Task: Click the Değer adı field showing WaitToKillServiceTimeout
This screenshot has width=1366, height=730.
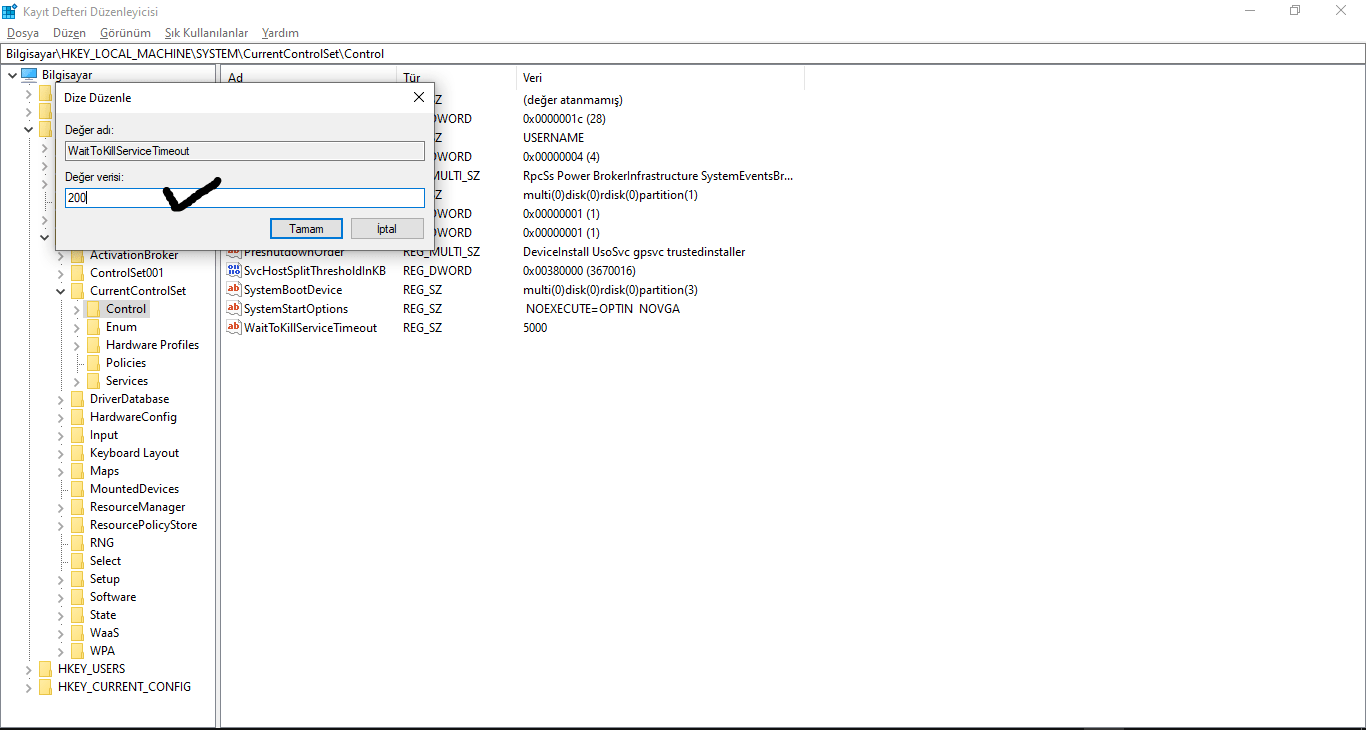Action: coord(245,151)
